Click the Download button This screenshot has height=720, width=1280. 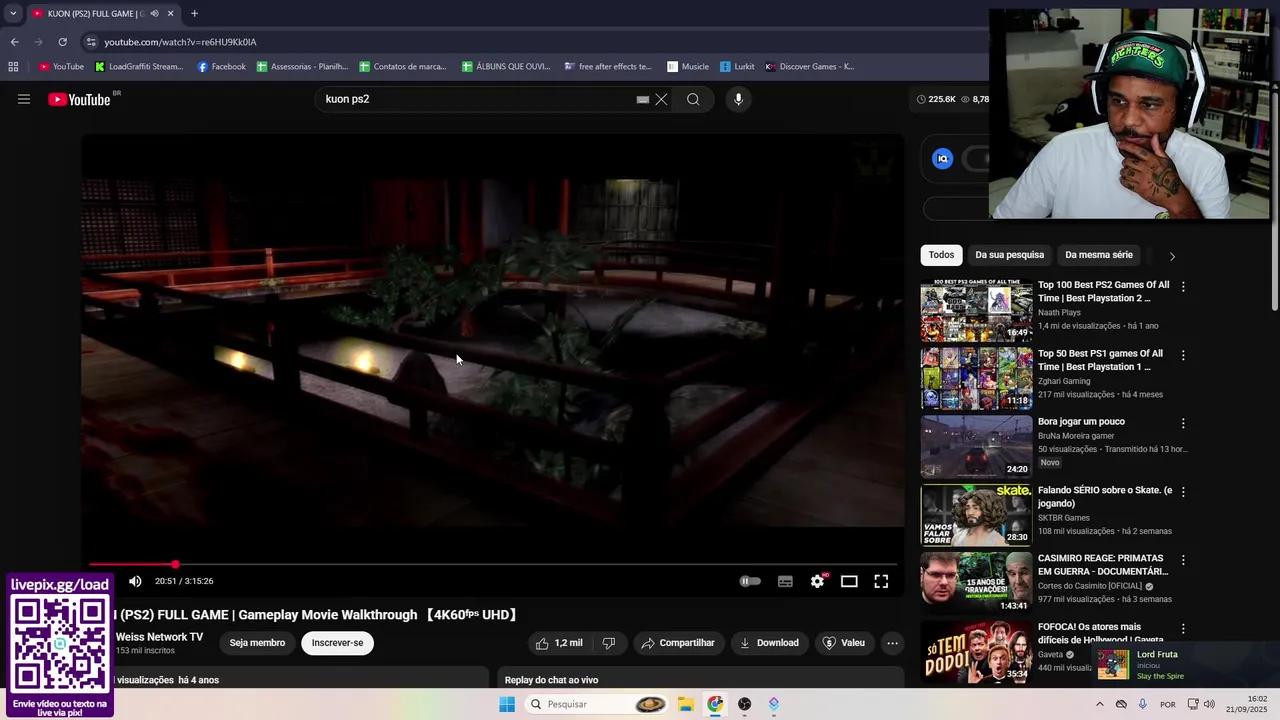click(x=769, y=643)
